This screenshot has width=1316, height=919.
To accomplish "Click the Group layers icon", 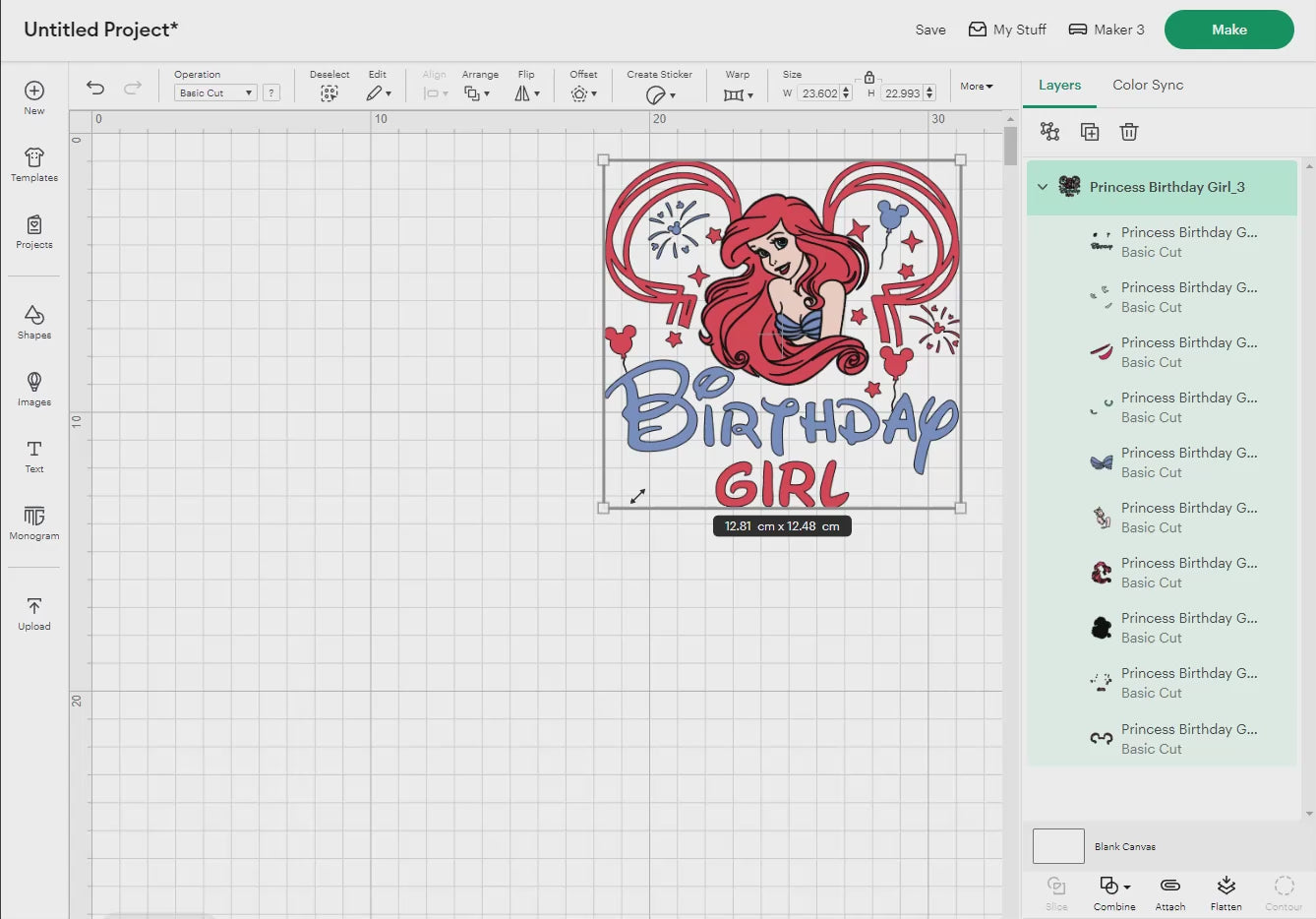I will pos(1049,132).
